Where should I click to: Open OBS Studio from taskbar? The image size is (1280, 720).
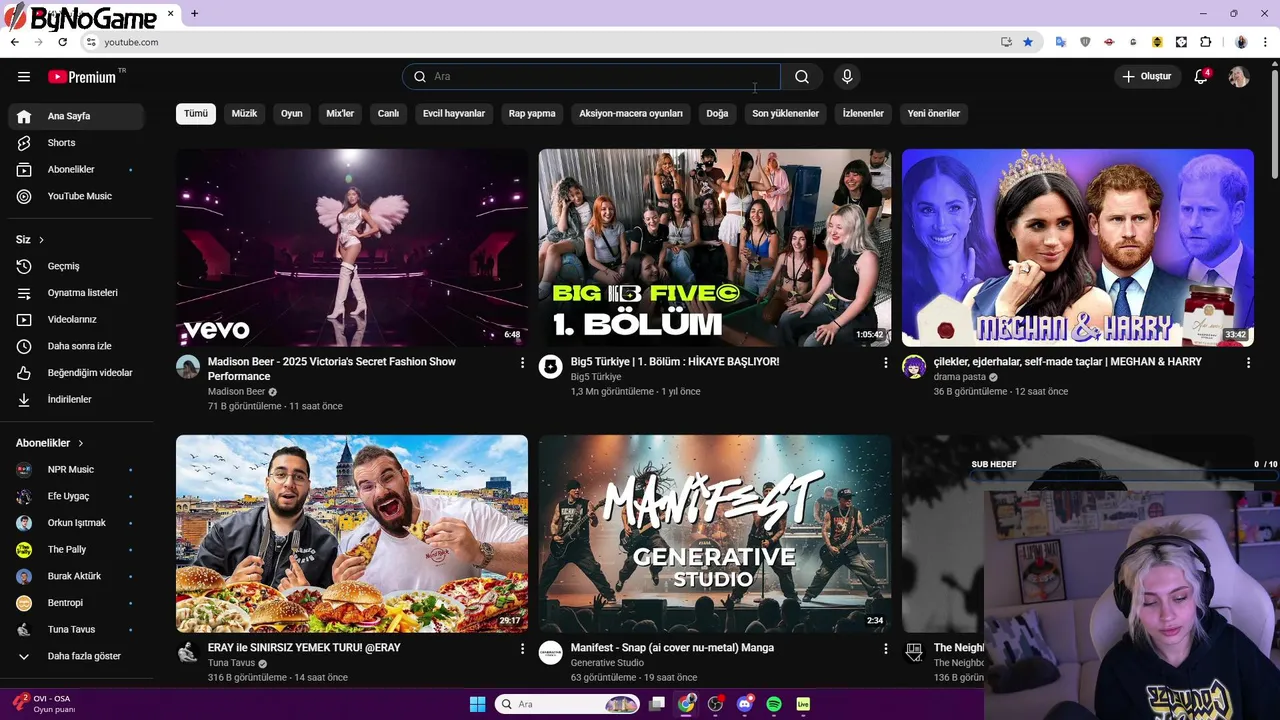pyautogui.click(x=715, y=704)
